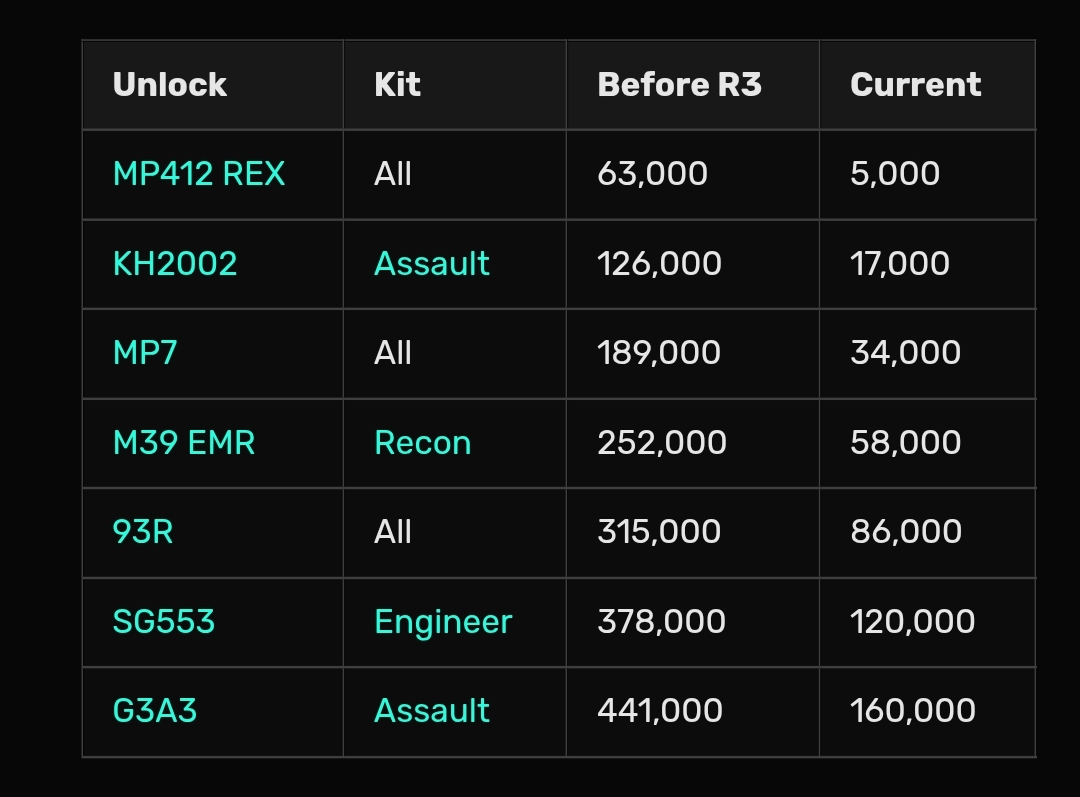The width and height of the screenshot is (1080, 797).
Task: Open the Recon kit link
Action: coord(423,442)
